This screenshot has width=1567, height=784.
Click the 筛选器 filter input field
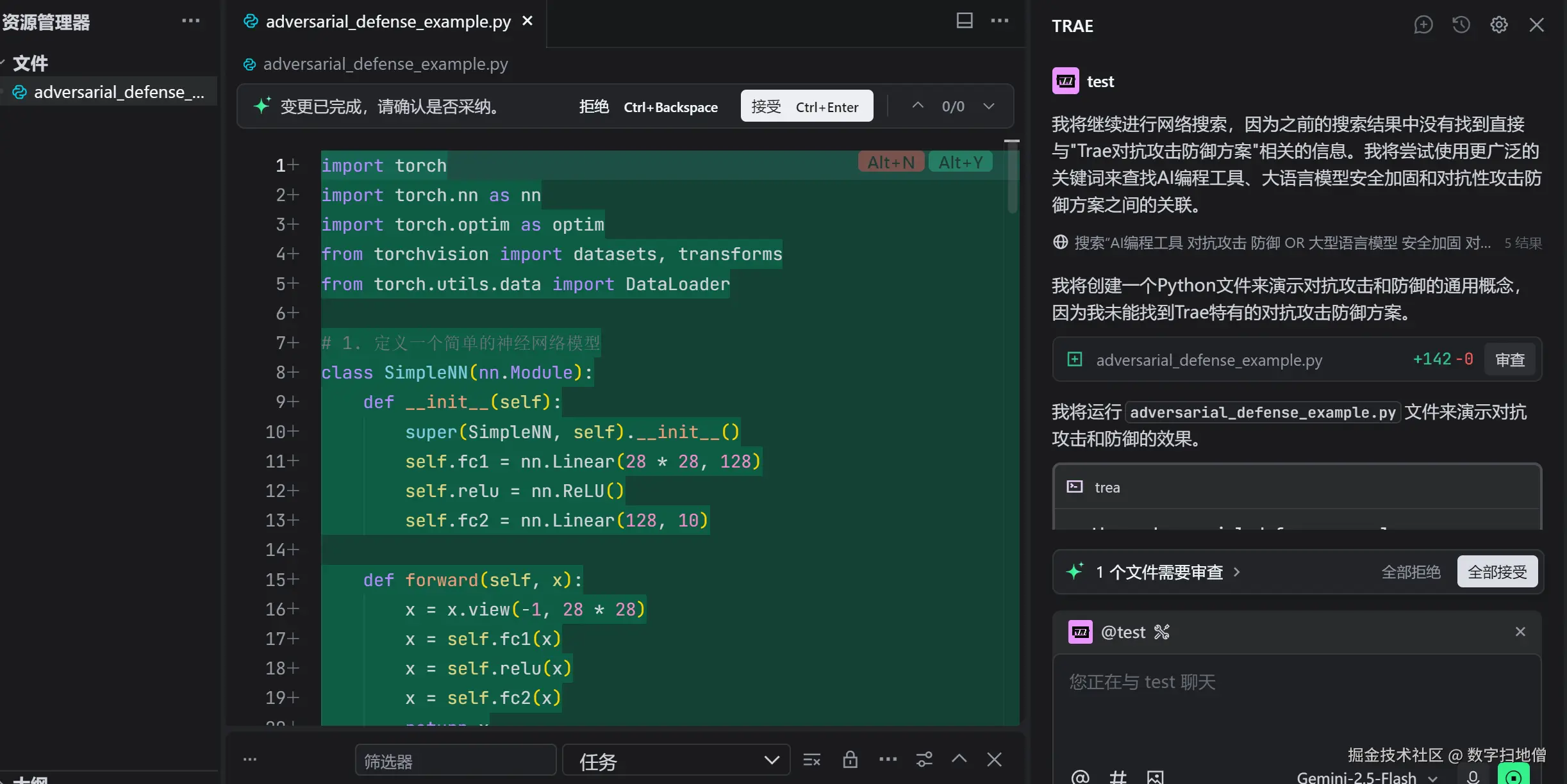(455, 760)
